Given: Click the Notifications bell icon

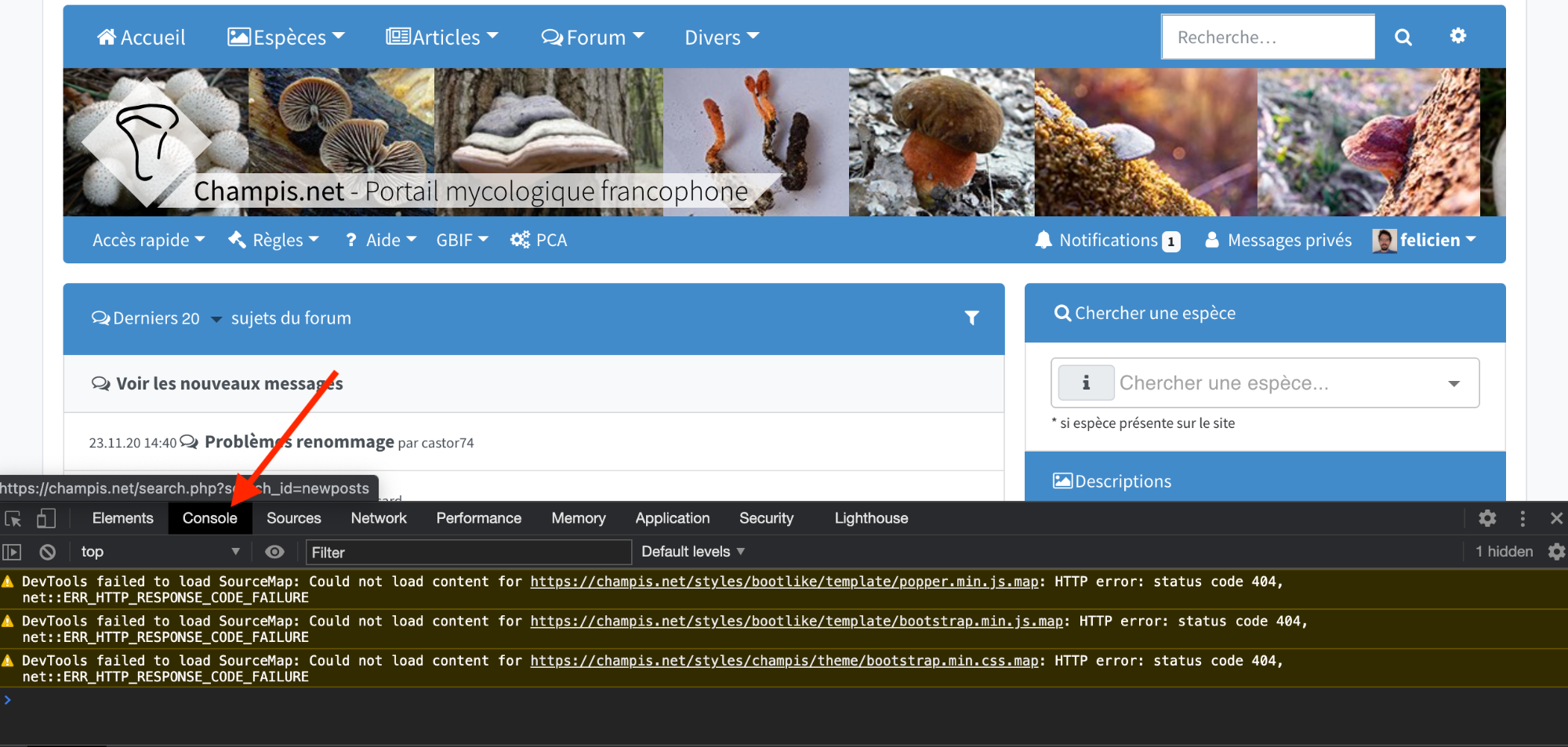Looking at the screenshot, I should click(1043, 240).
